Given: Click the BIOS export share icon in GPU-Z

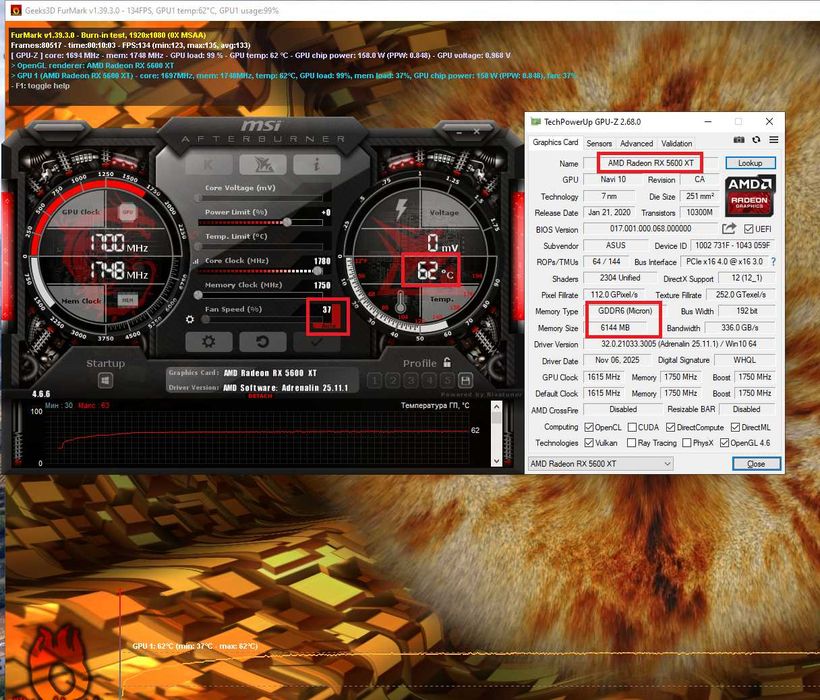Looking at the screenshot, I should pyautogui.click(x=729, y=228).
